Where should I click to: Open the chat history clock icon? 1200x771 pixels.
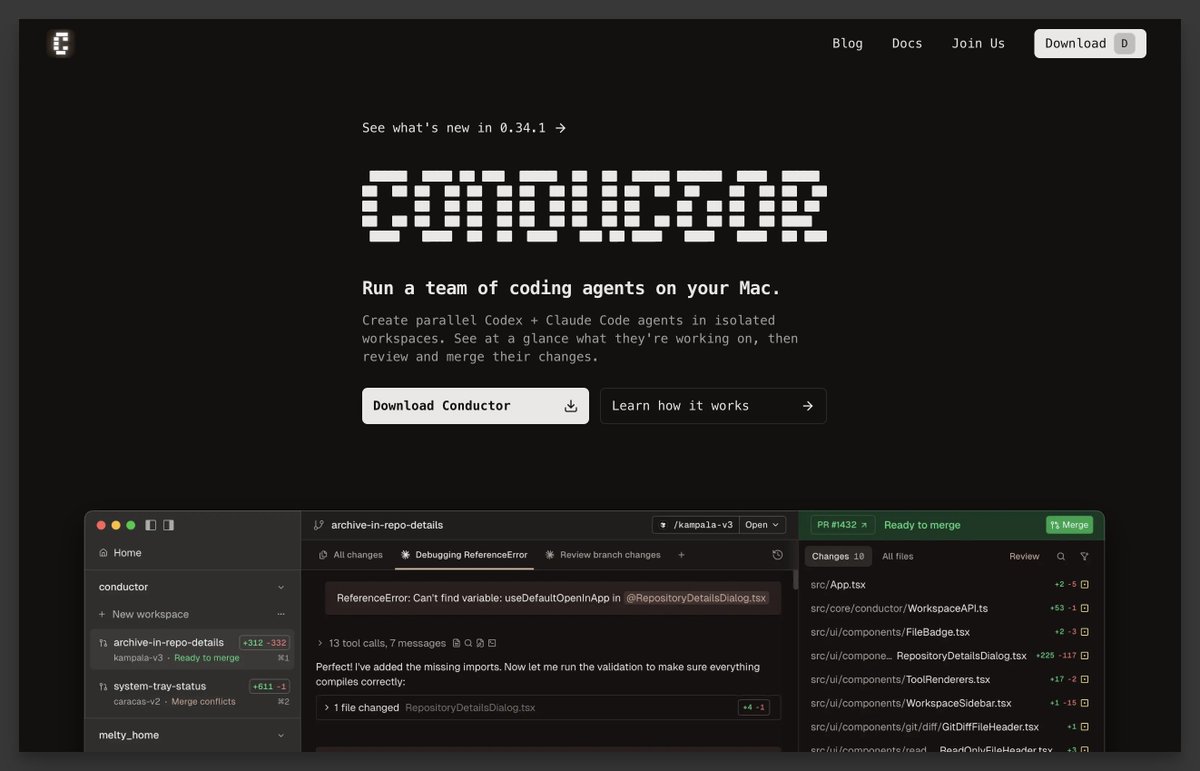point(778,555)
